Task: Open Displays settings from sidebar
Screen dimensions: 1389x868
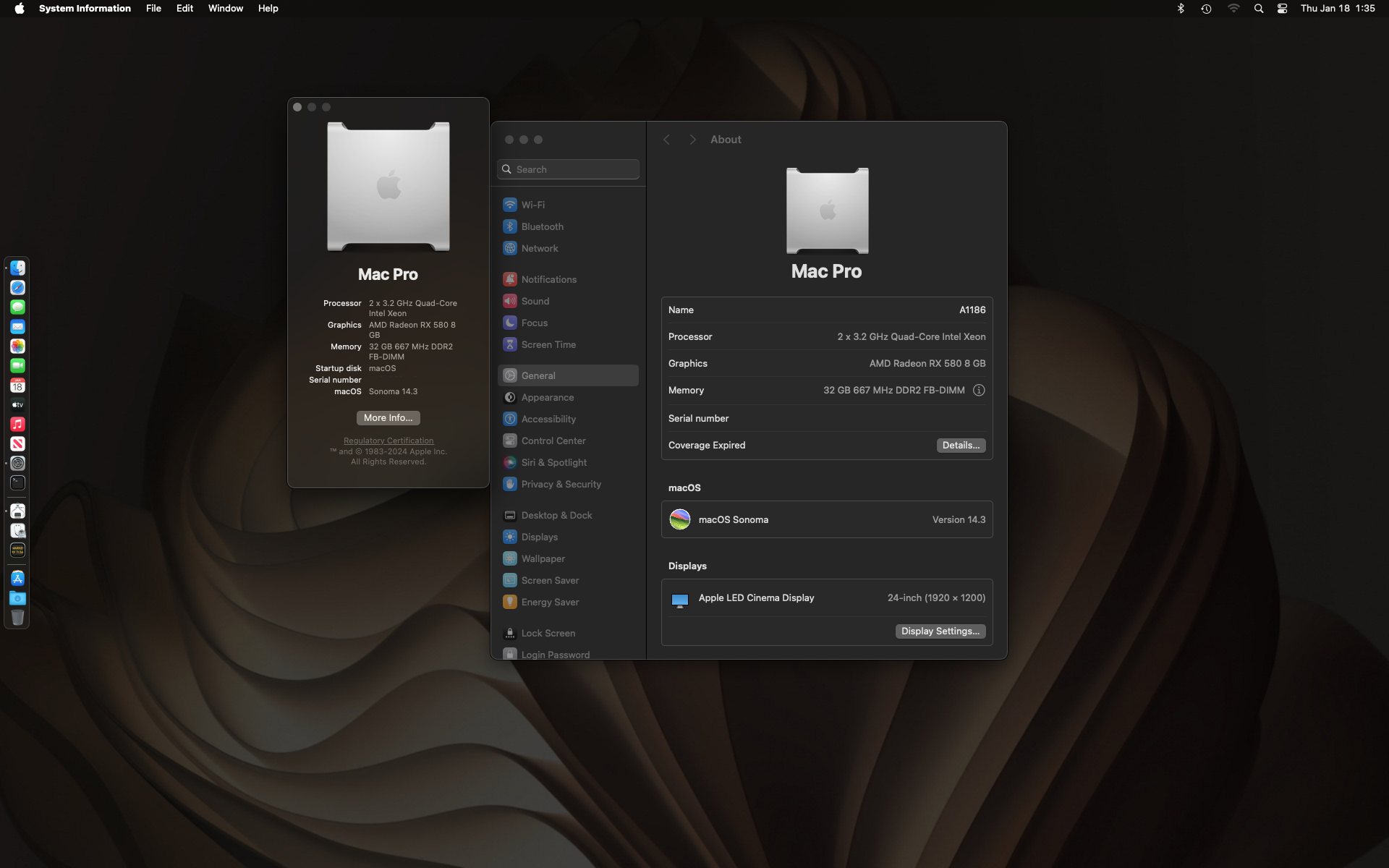Action: [x=539, y=537]
